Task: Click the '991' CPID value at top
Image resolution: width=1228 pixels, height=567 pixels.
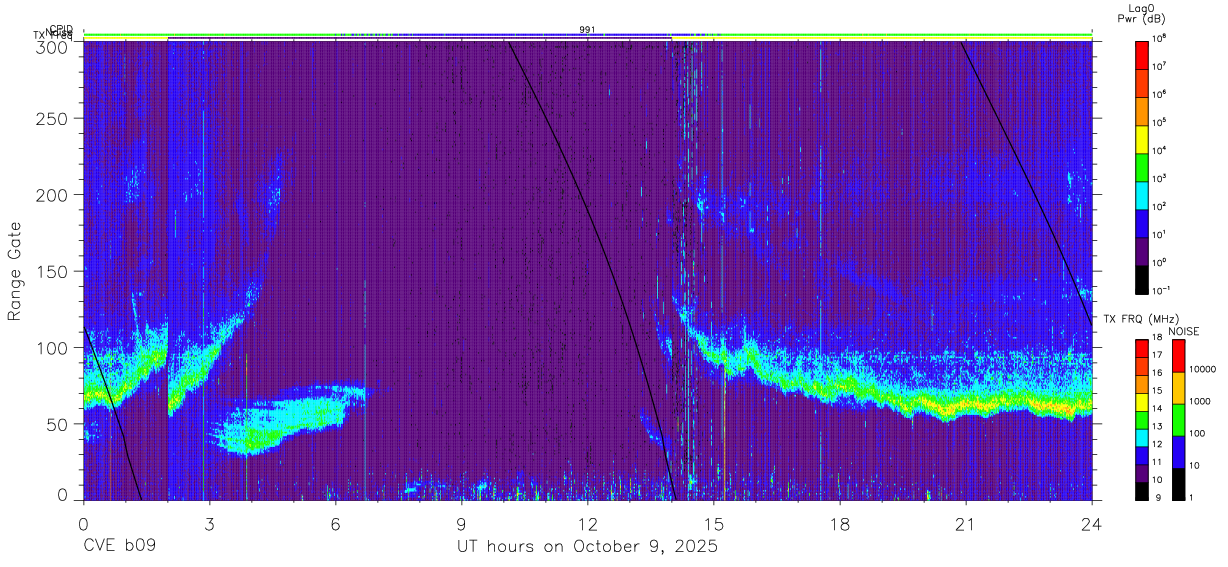Action: [587, 30]
